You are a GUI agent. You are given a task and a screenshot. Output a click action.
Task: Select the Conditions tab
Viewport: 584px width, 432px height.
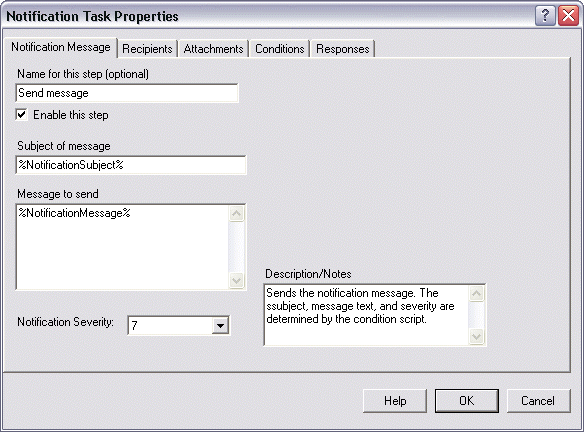click(x=279, y=49)
